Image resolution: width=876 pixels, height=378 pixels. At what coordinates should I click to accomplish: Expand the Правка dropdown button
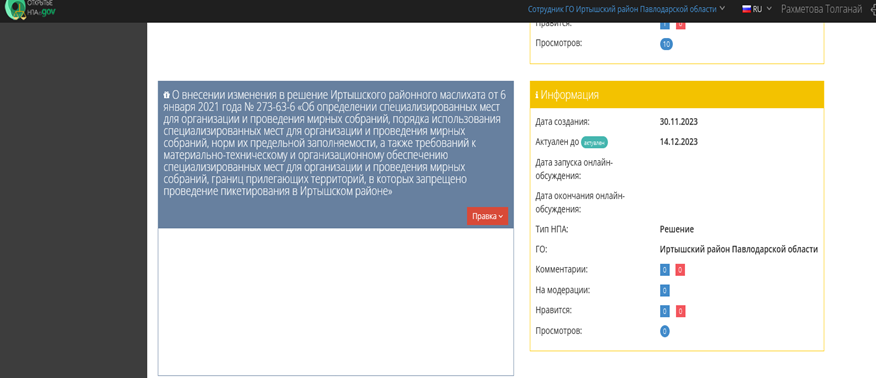tap(487, 216)
